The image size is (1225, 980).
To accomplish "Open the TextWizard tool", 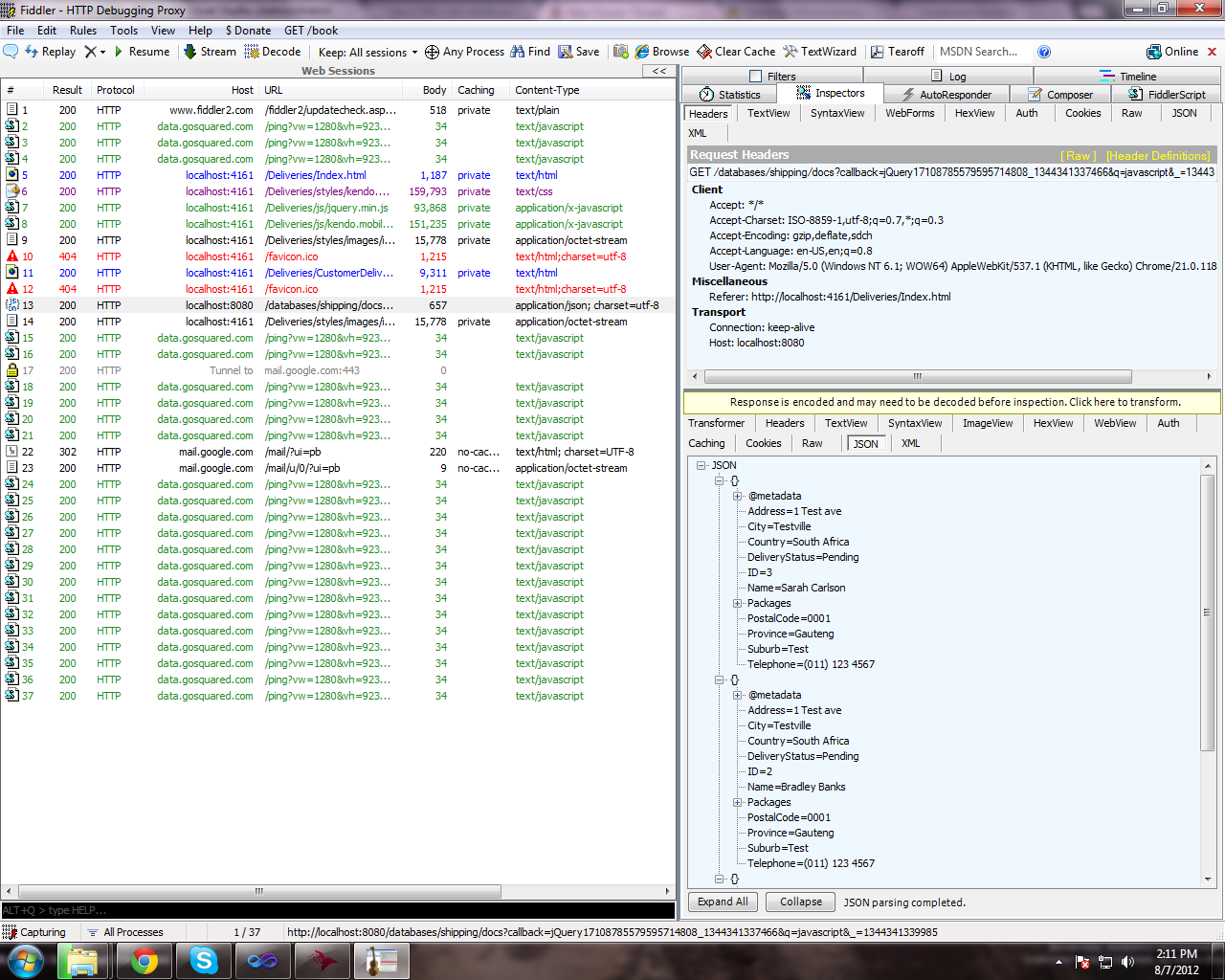I will pyautogui.click(x=820, y=52).
